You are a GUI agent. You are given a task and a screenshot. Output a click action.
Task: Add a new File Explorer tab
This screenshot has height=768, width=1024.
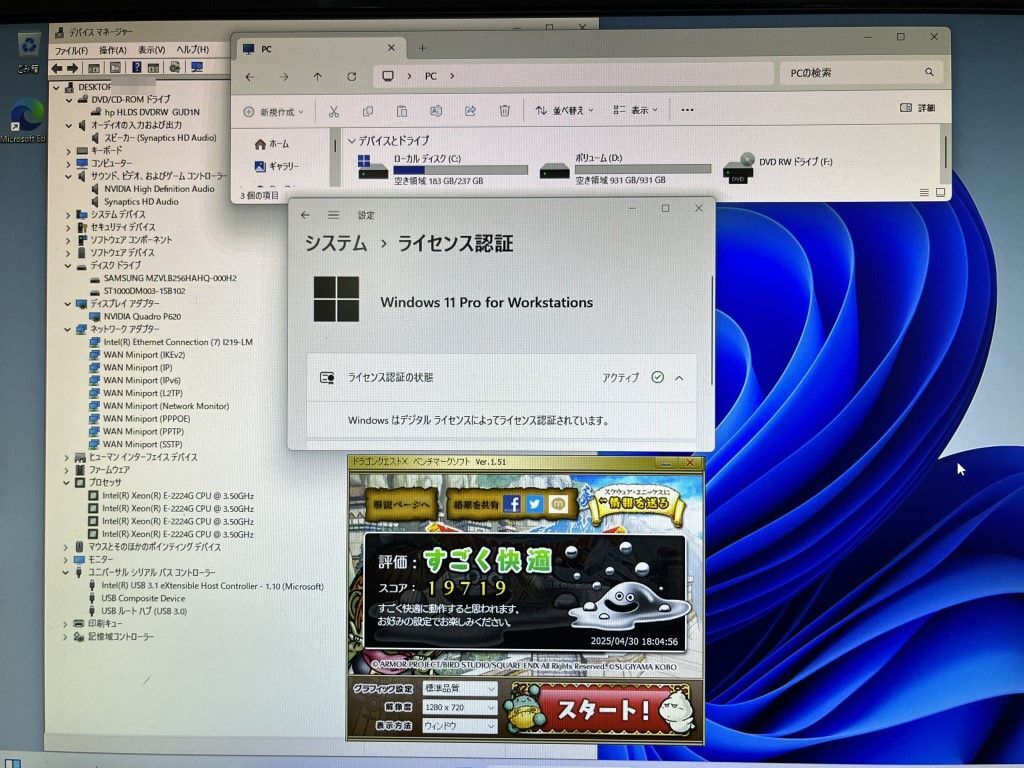422,48
